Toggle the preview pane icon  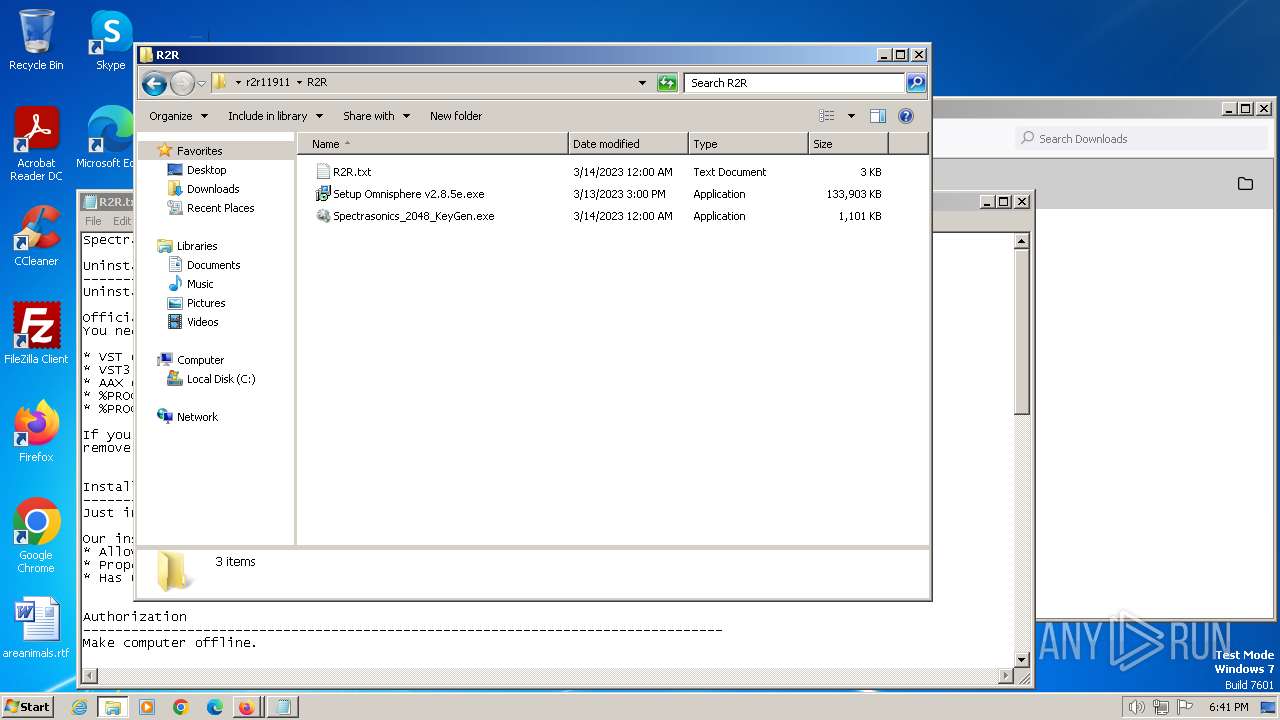click(x=878, y=116)
